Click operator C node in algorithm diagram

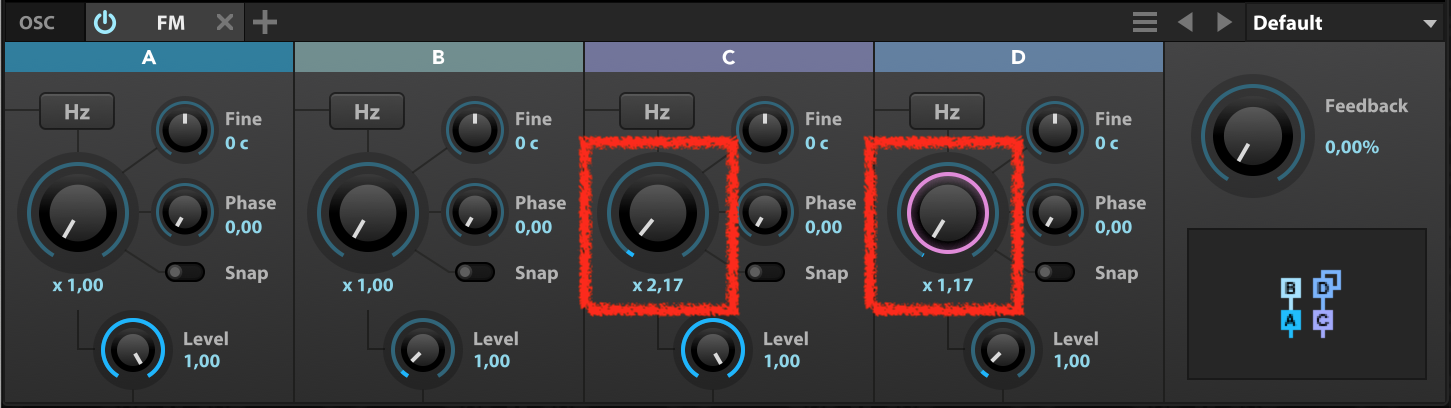click(1323, 320)
